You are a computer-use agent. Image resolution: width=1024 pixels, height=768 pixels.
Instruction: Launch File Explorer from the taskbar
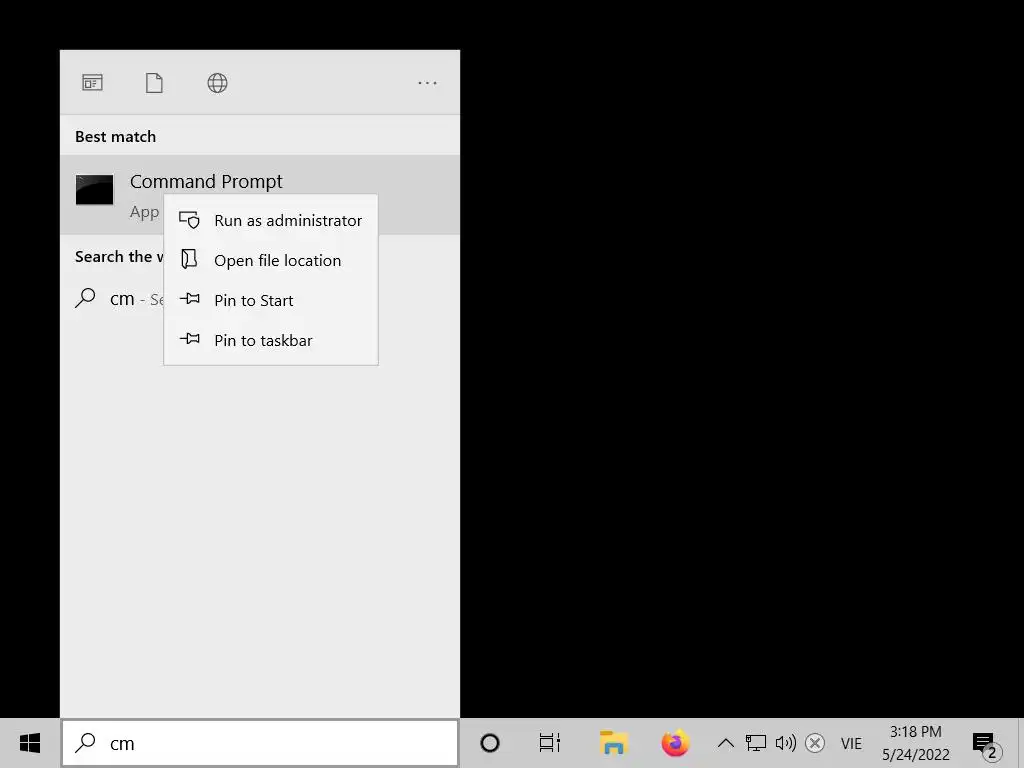point(613,743)
